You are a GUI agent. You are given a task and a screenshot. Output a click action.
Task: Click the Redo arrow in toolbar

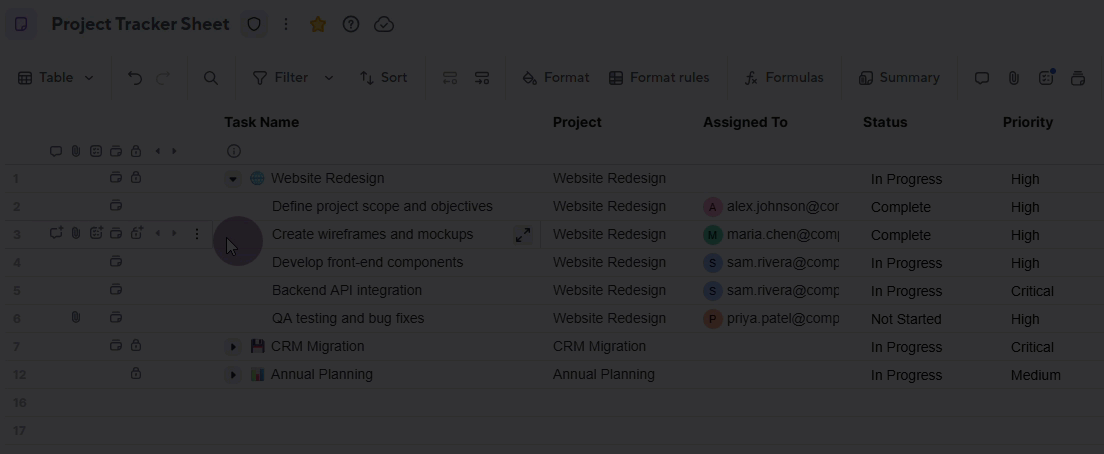pos(163,78)
